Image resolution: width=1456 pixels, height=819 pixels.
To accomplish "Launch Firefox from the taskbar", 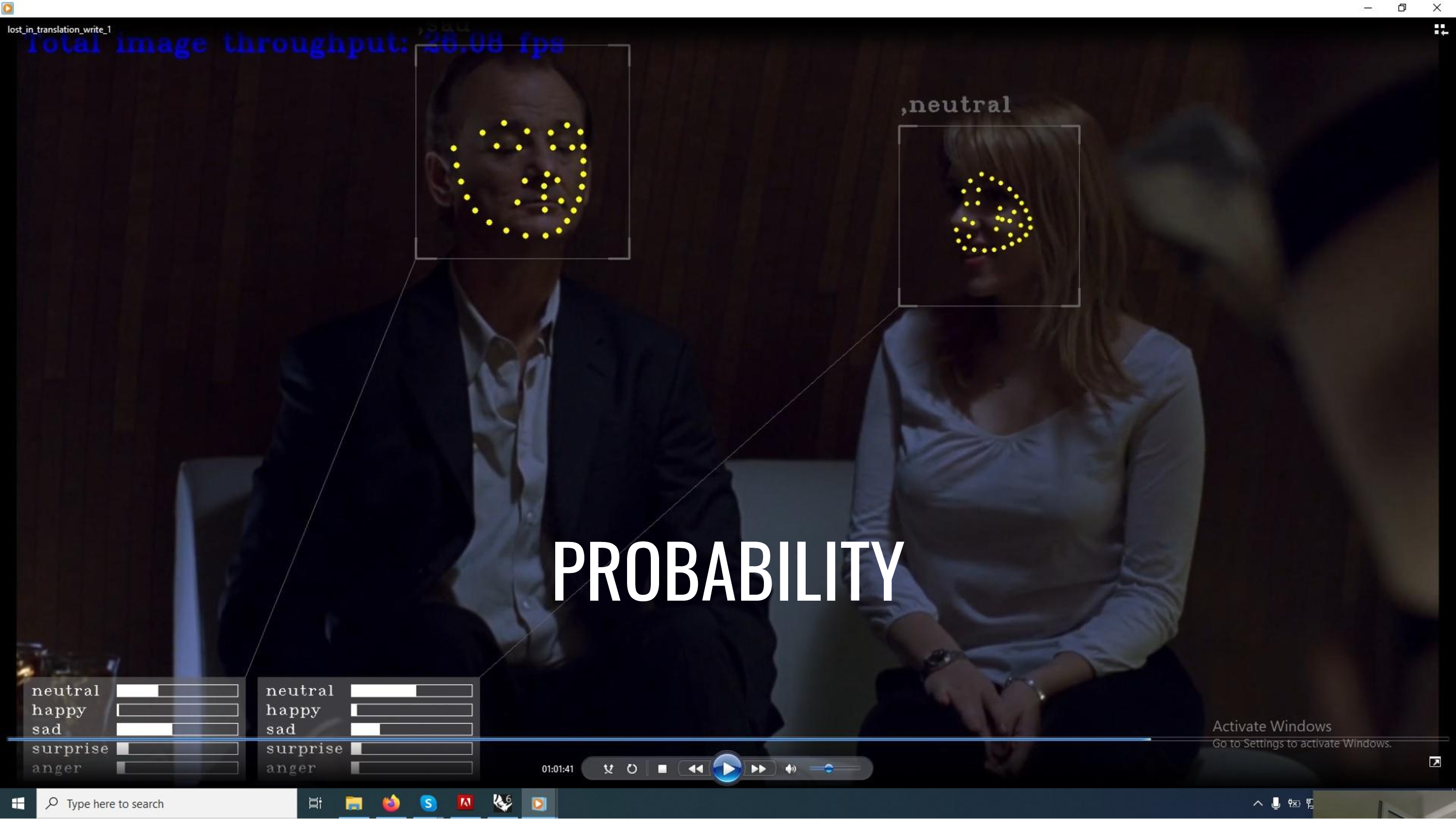I will [x=391, y=803].
